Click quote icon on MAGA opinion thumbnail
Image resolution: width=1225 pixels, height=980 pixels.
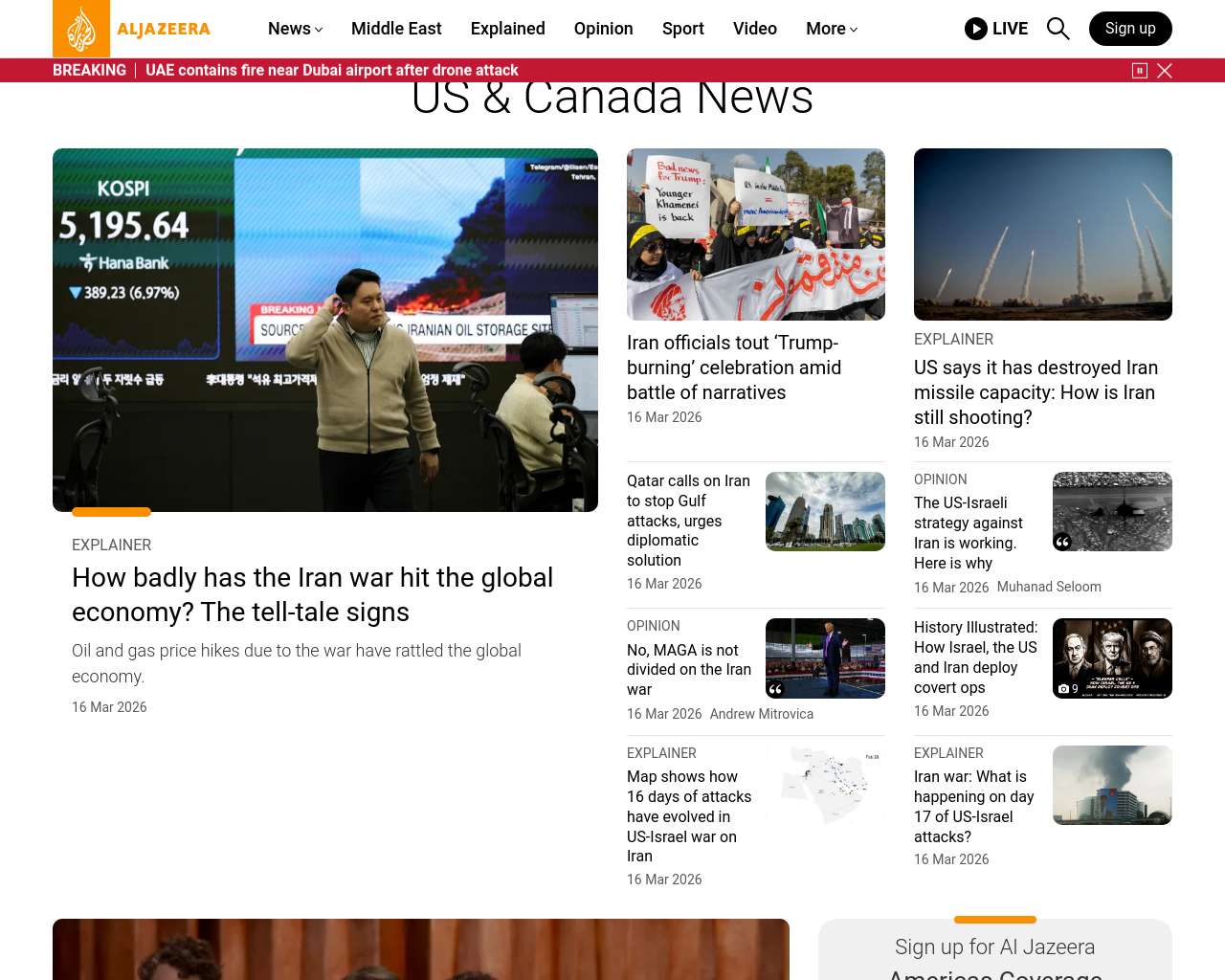776,688
